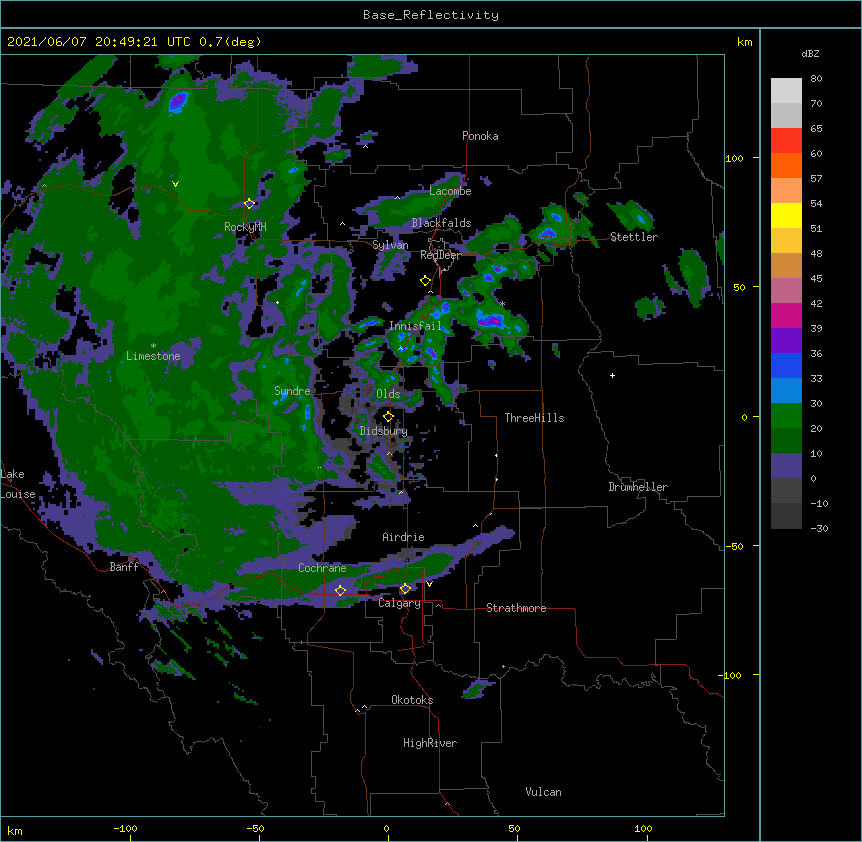The image size is (862, 842).
Task: Select the Blackfalds label
Action: (441, 223)
